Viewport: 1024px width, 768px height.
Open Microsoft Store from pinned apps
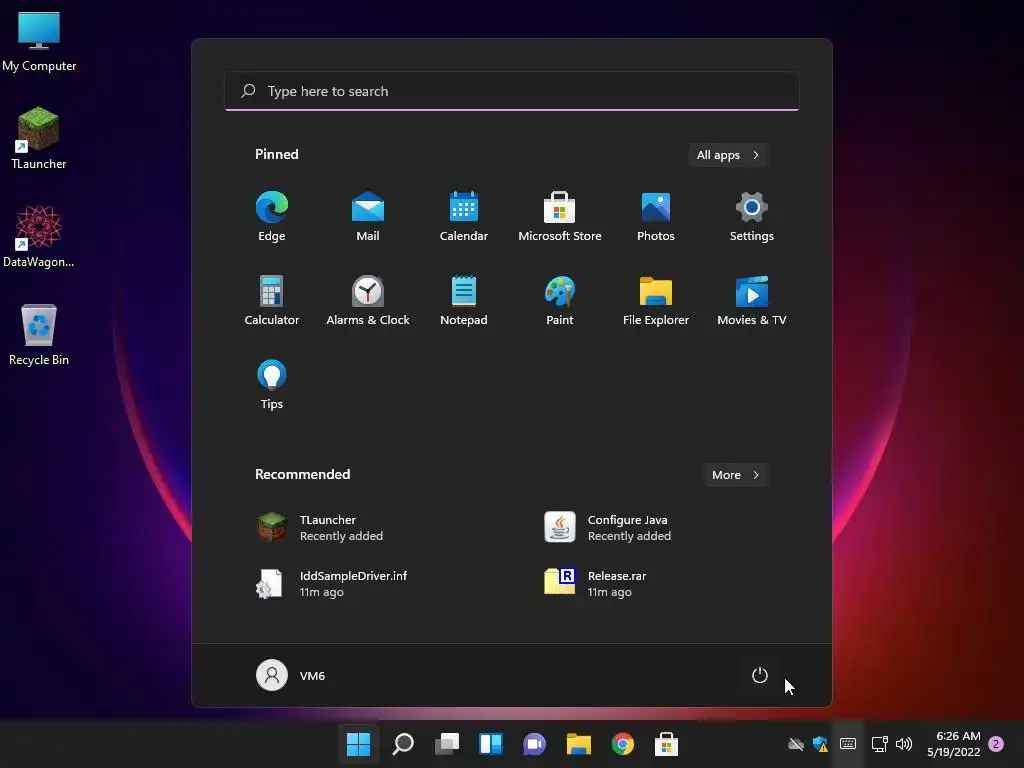(560, 217)
